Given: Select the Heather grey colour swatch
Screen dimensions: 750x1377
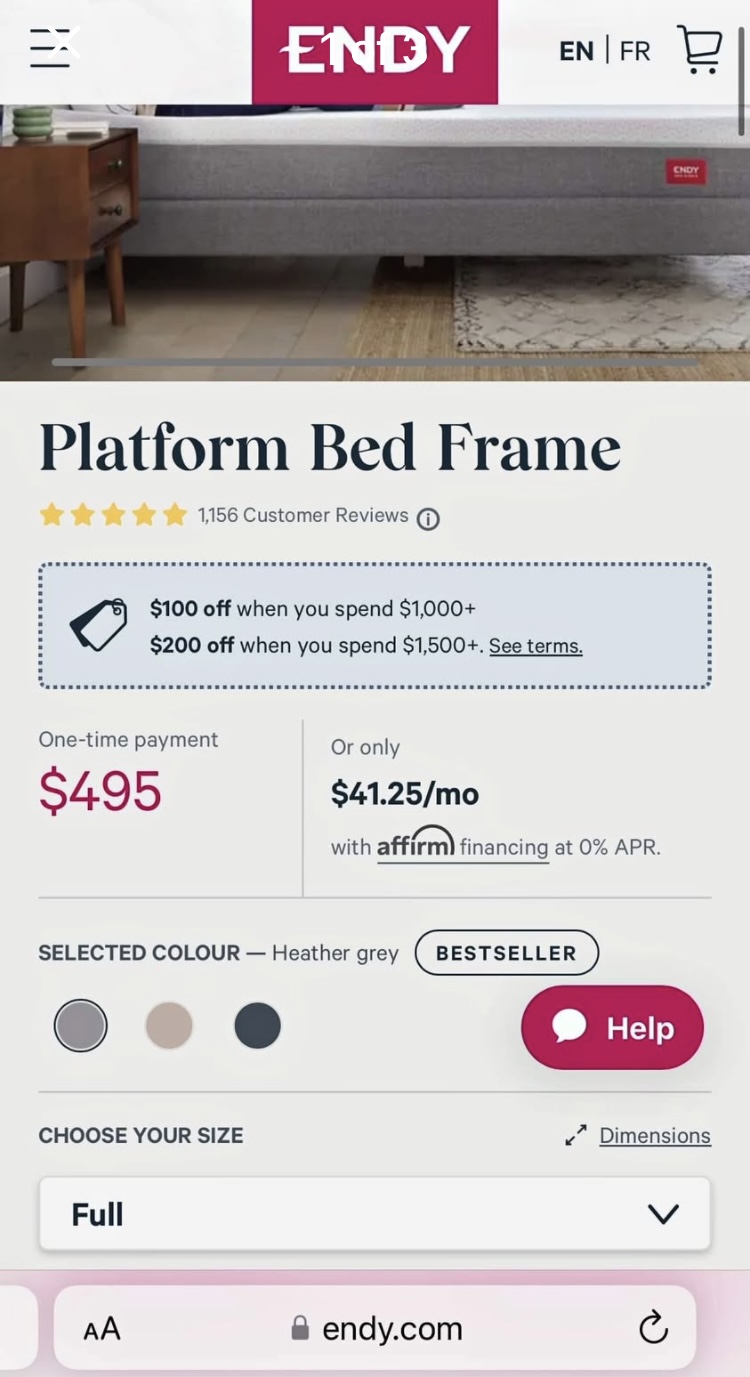Looking at the screenshot, I should click(80, 1026).
